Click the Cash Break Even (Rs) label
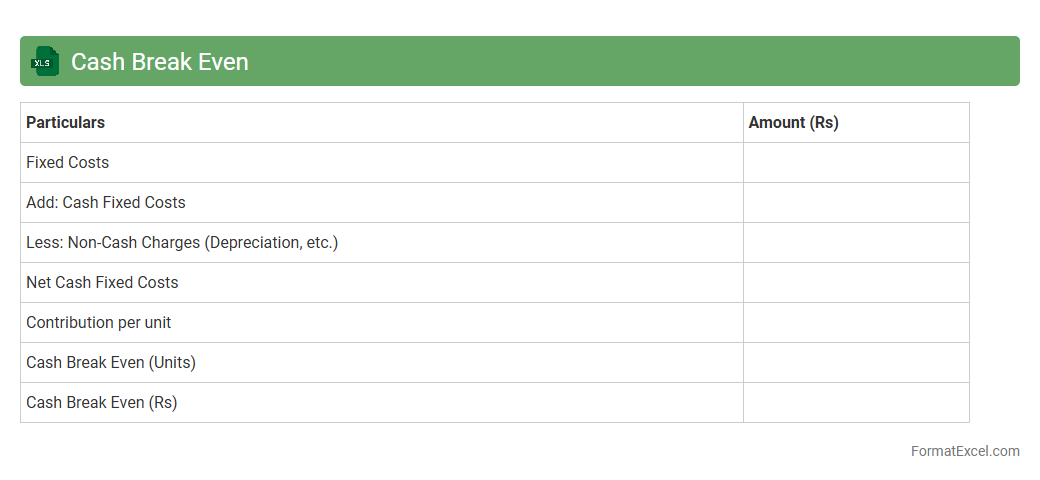1040x480 pixels. click(102, 402)
